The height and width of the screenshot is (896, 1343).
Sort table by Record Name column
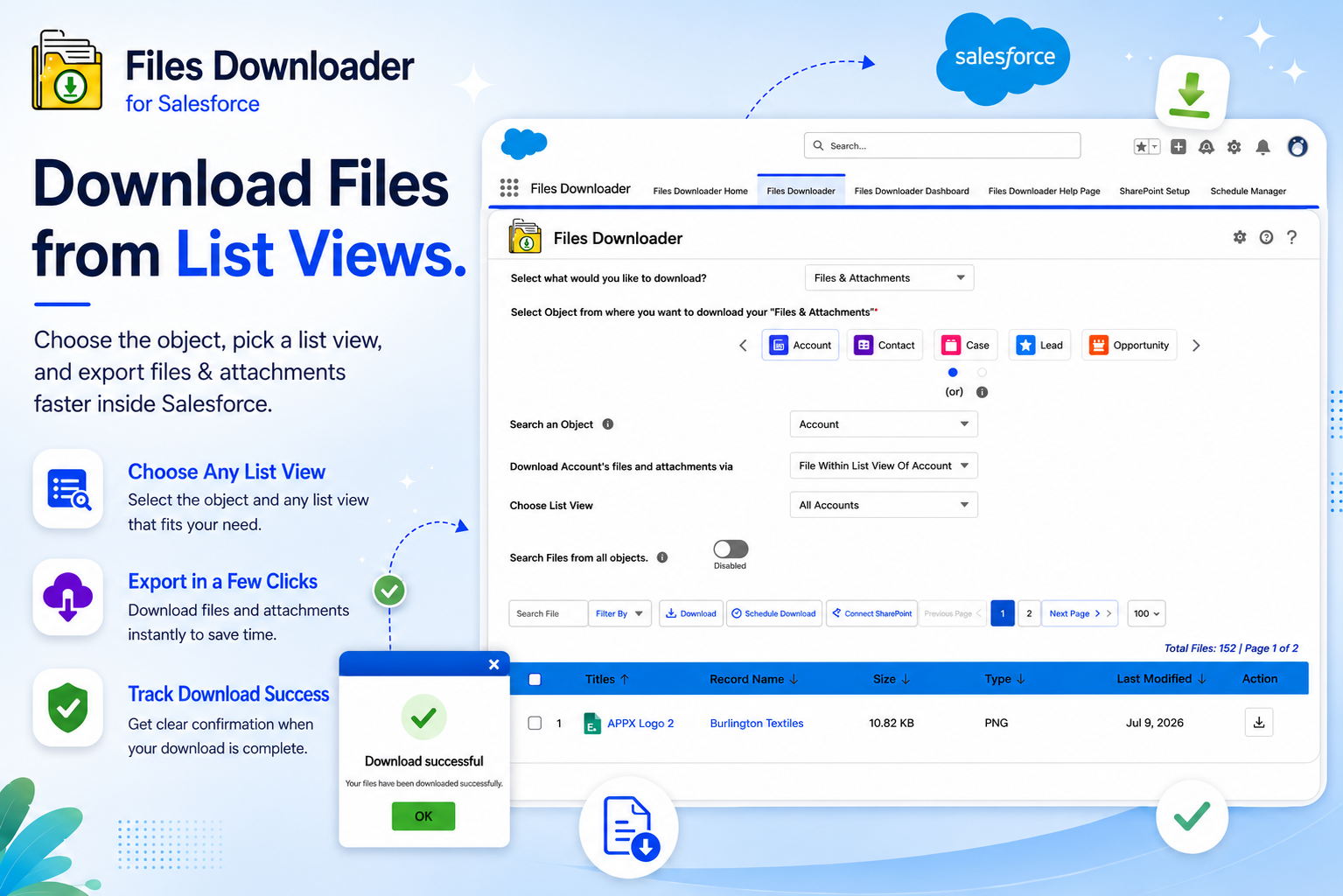coord(753,679)
